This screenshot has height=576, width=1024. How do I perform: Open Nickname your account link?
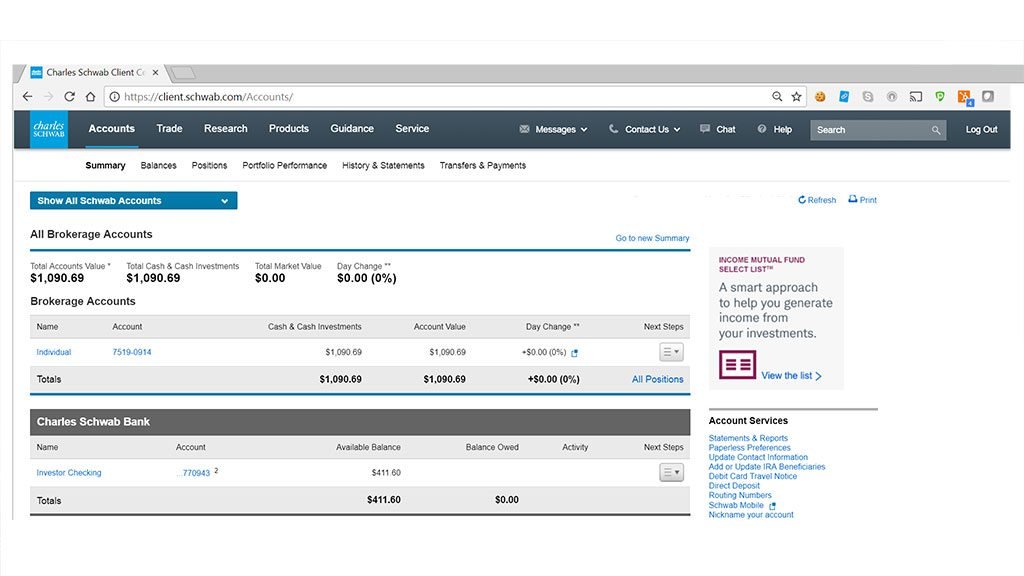pos(751,515)
